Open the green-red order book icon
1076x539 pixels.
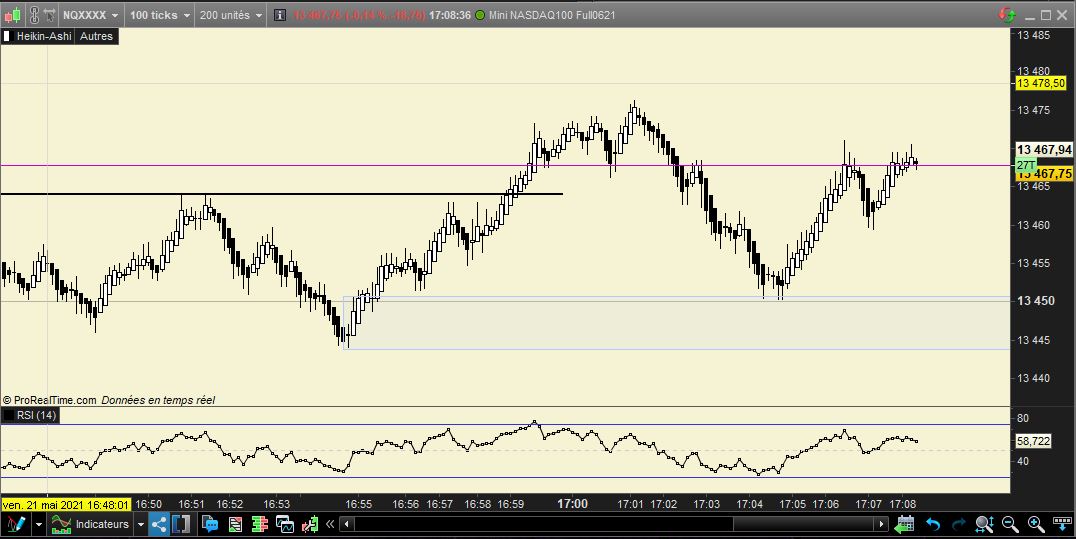pos(259,525)
